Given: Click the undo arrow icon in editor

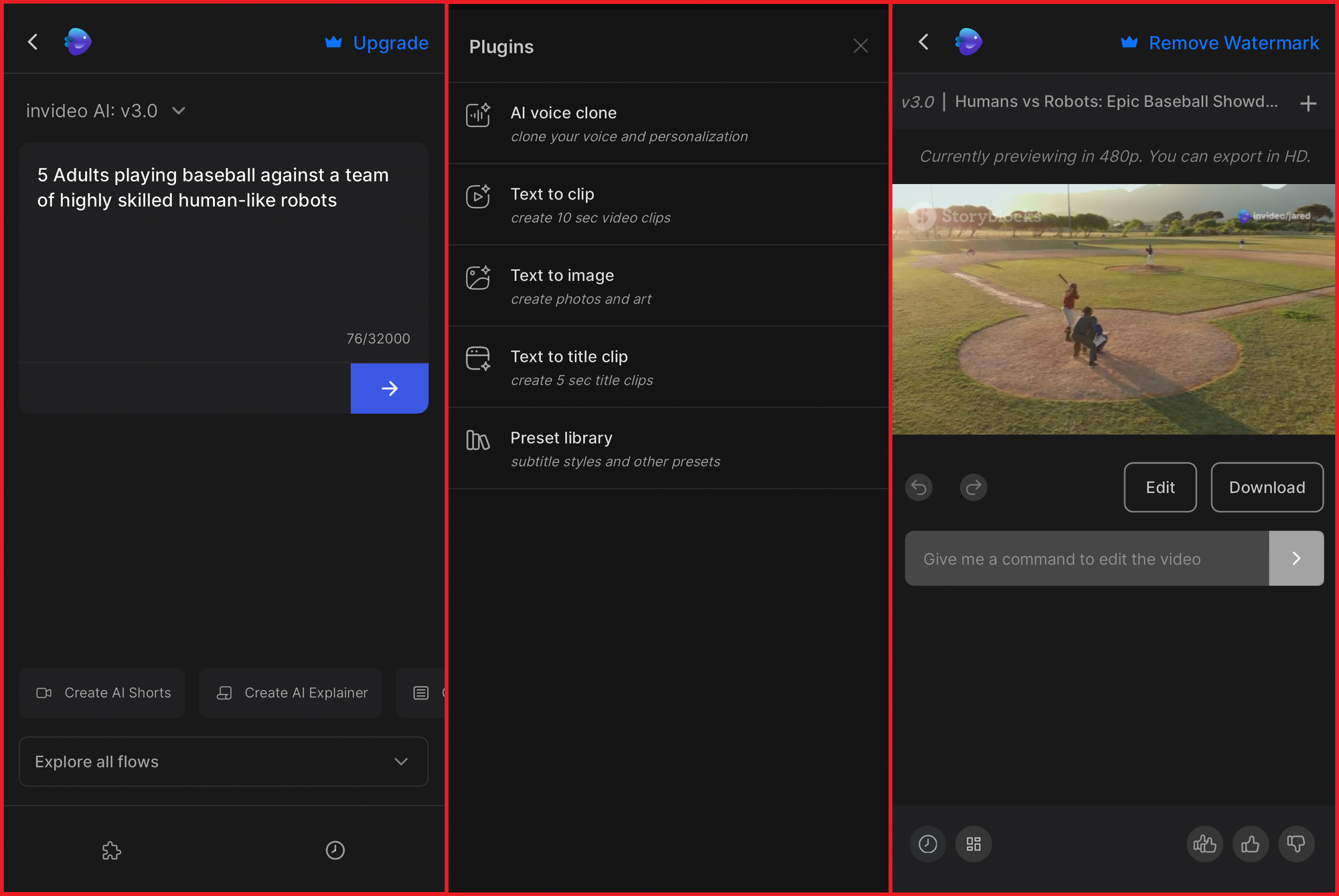Looking at the screenshot, I should coord(919,486).
